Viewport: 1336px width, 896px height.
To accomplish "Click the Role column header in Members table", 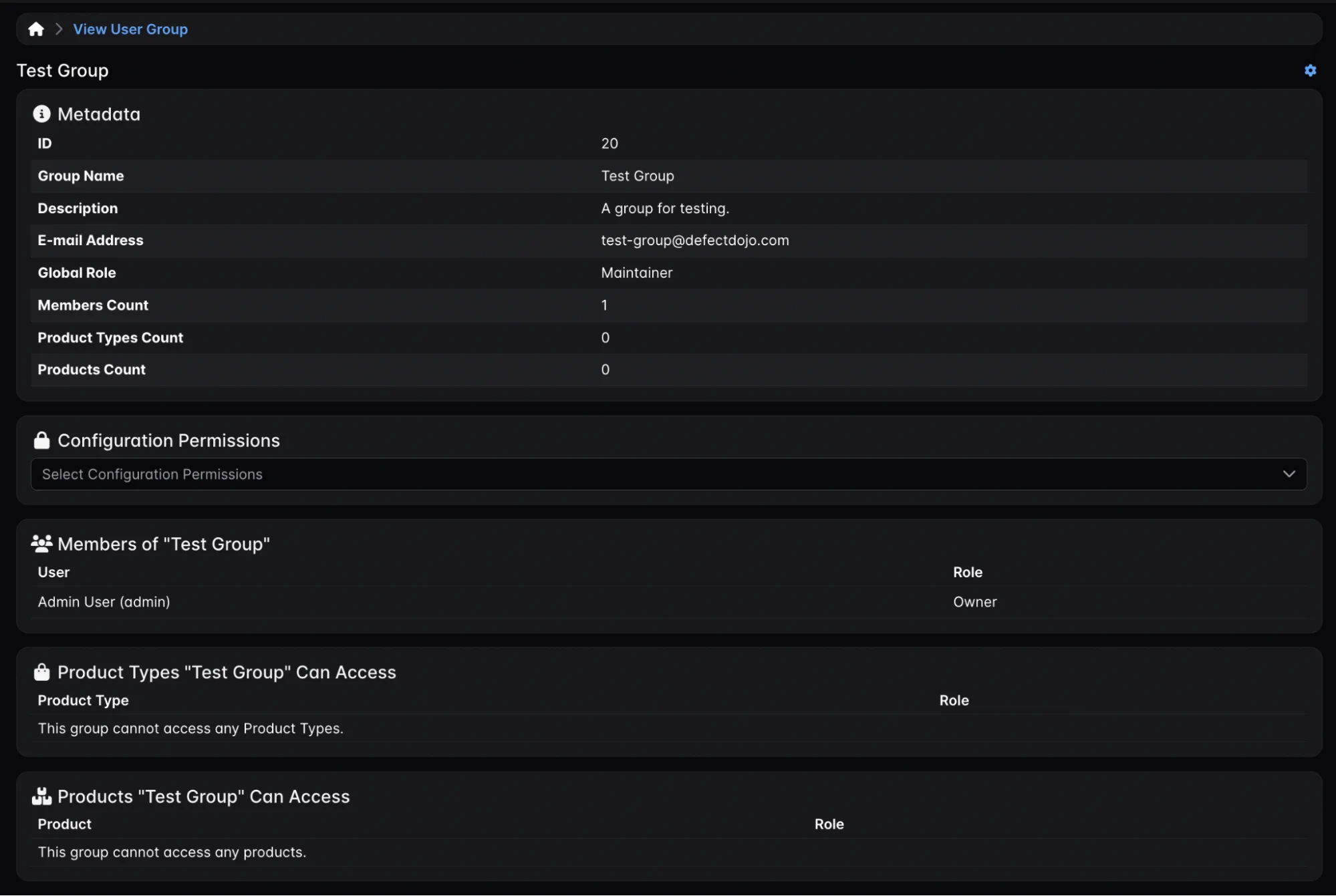I will coord(967,572).
